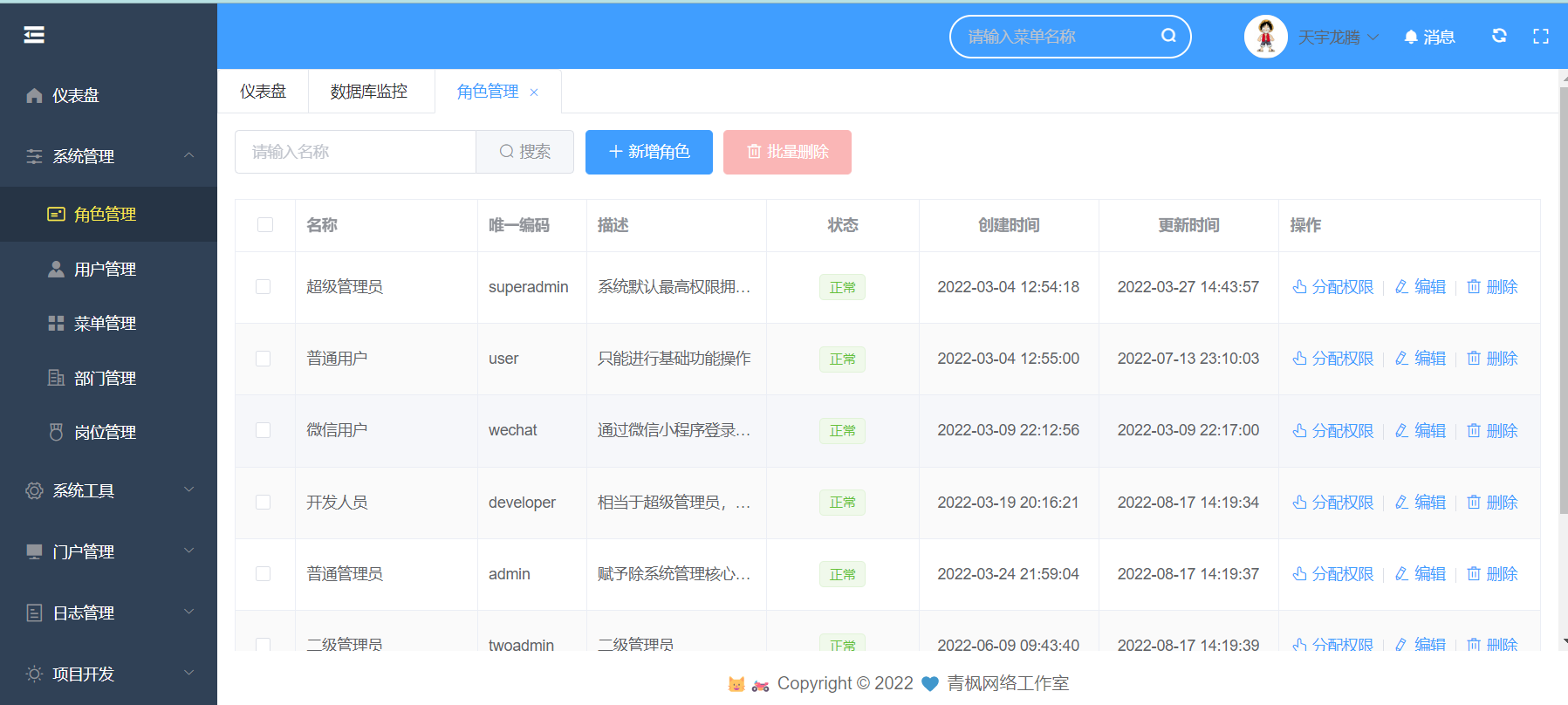Open the 天宇龙腾 user dropdown

[x=1337, y=37]
